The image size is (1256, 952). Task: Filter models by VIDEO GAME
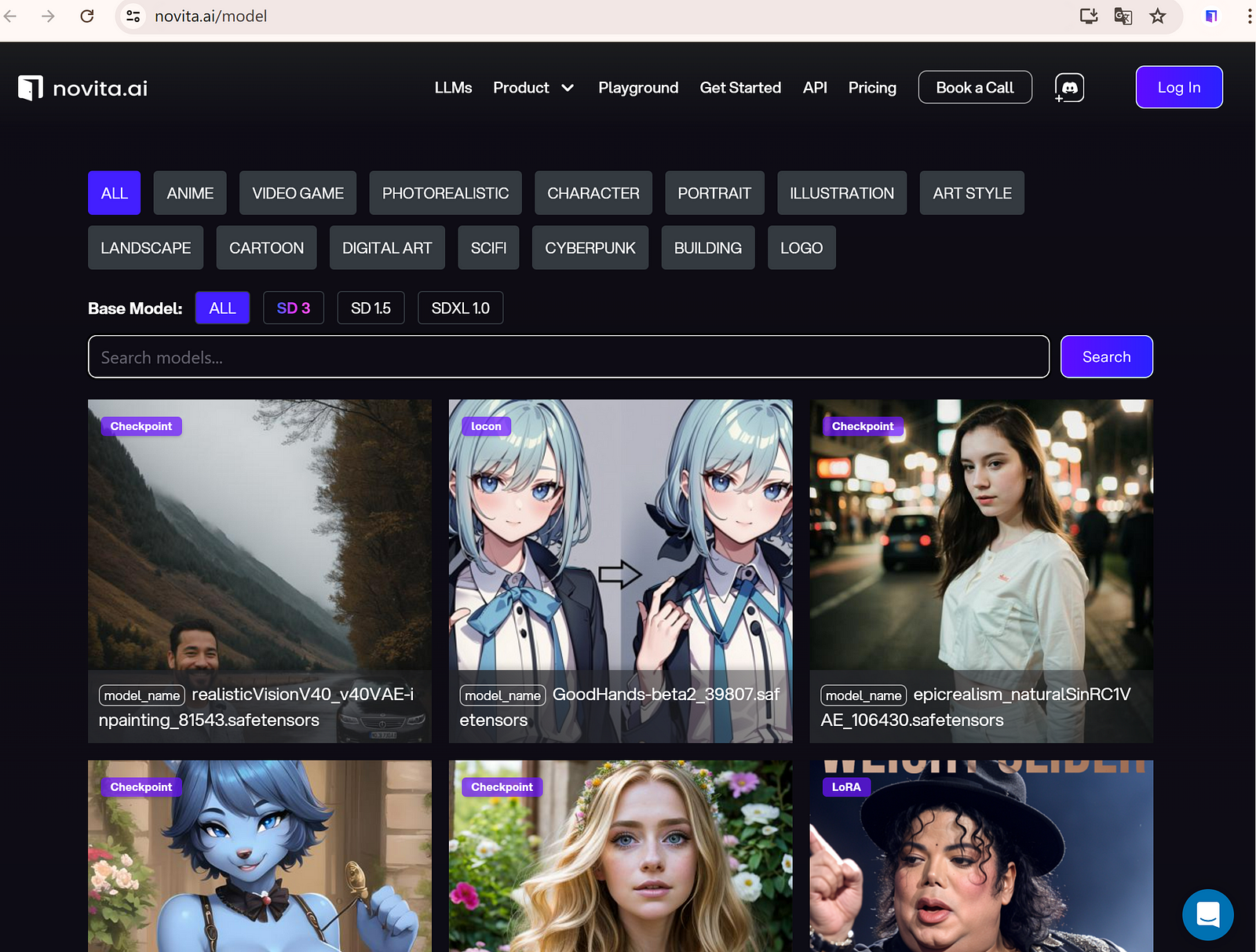pyautogui.click(x=298, y=193)
